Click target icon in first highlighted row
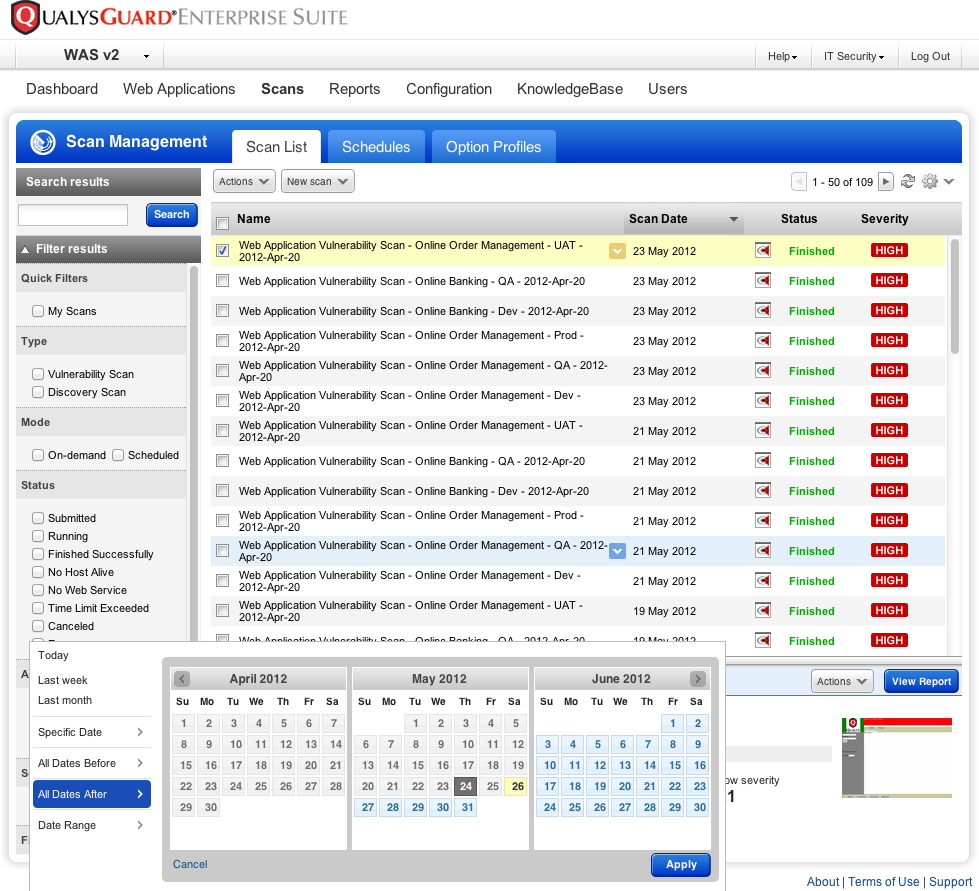Viewport: 979px width, 891px height. (x=762, y=250)
